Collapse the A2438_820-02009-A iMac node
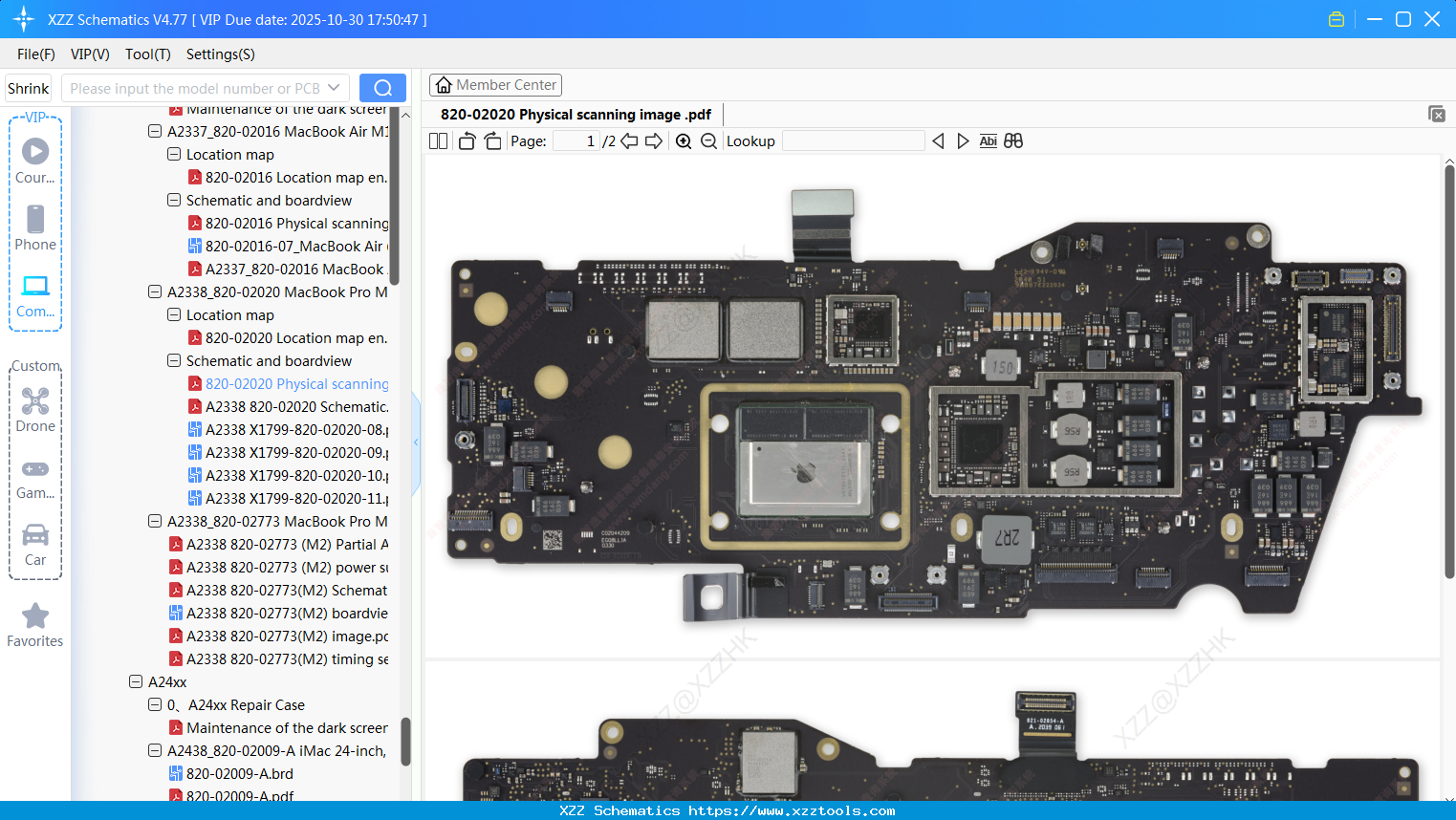 (155, 750)
